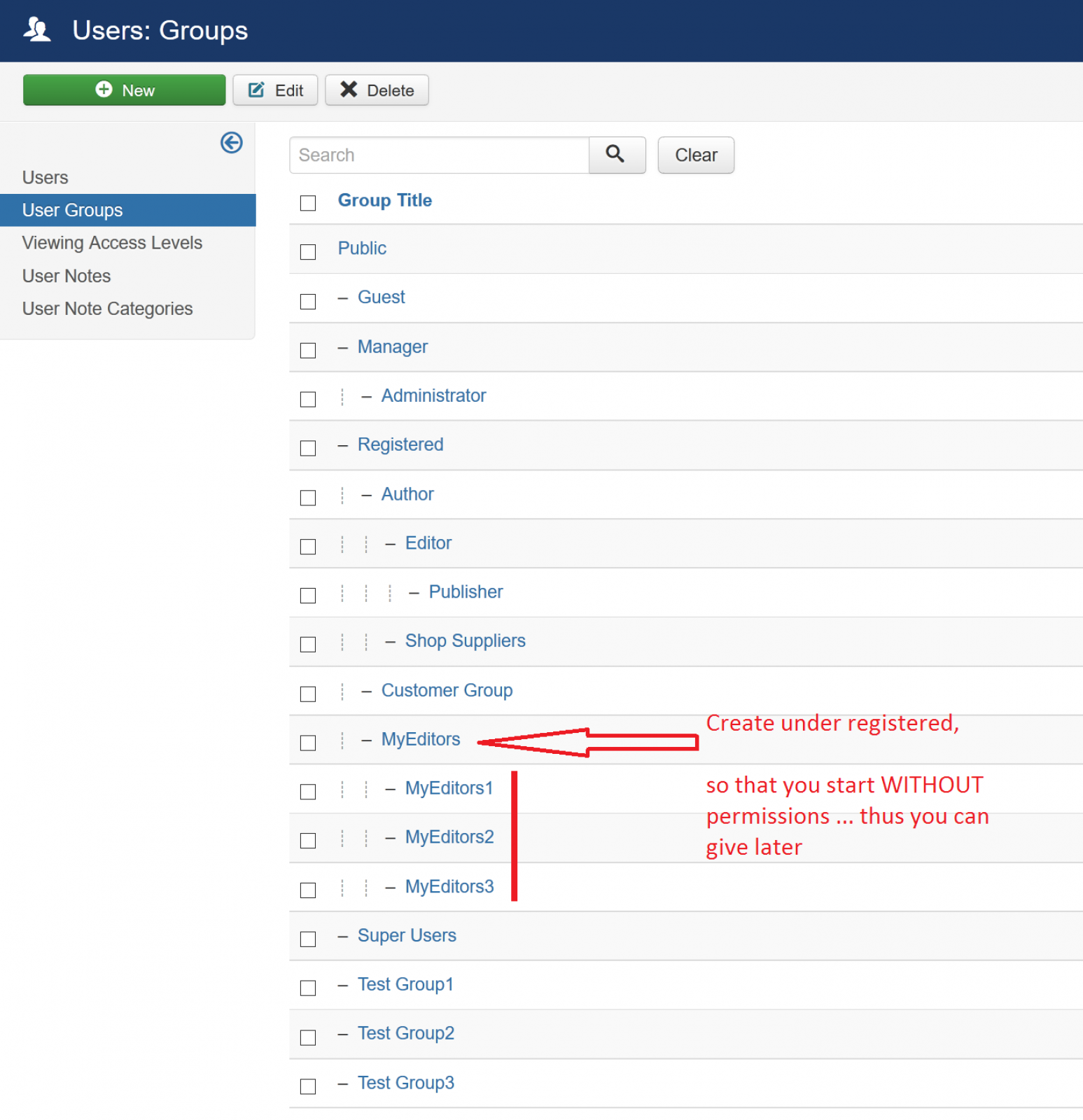Image resolution: width=1083 pixels, height=1120 pixels.
Task: Check the Super Users group checkbox
Action: (x=308, y=939)
